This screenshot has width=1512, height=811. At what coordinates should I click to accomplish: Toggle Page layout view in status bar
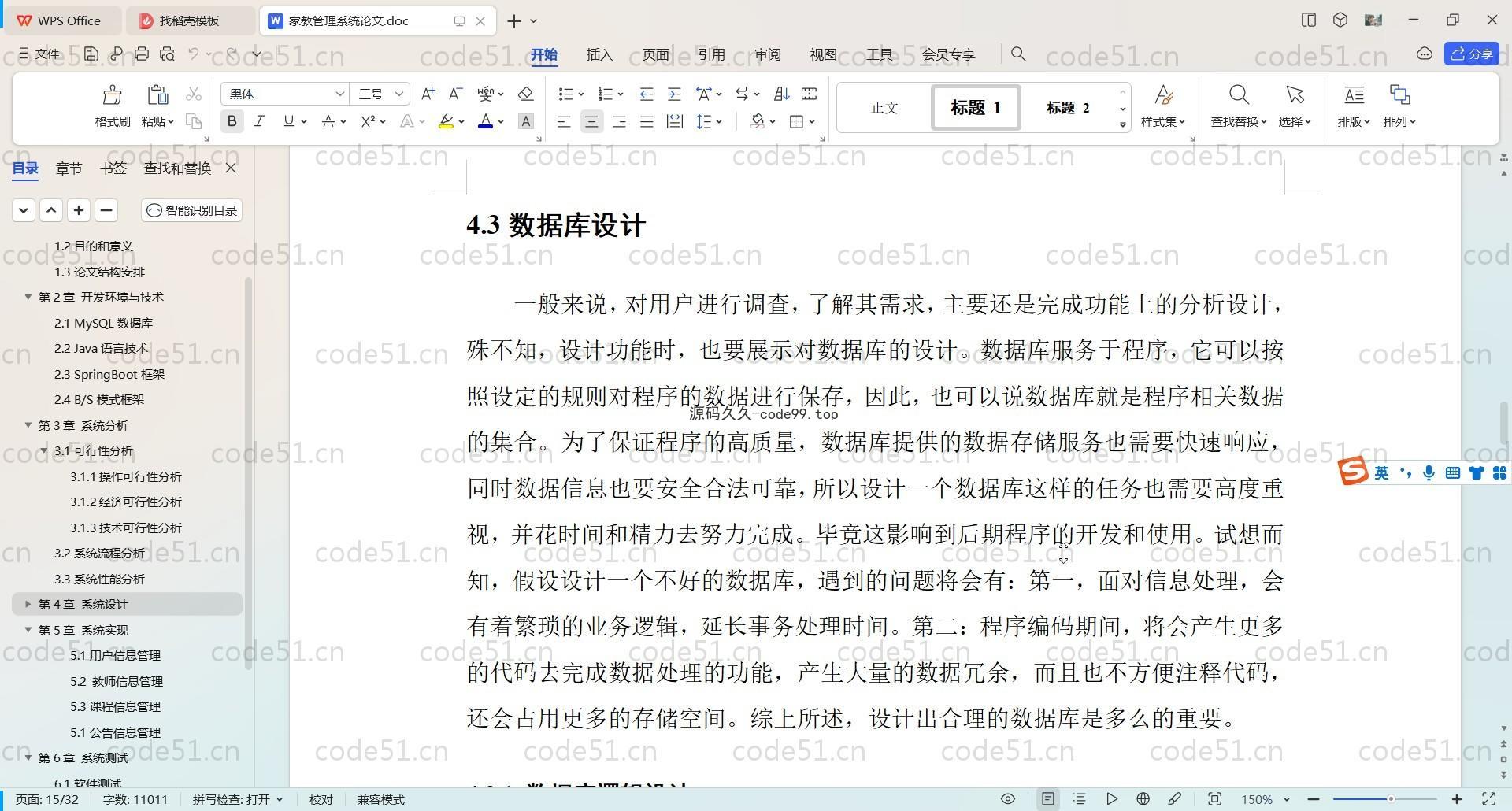[1047, 799]
